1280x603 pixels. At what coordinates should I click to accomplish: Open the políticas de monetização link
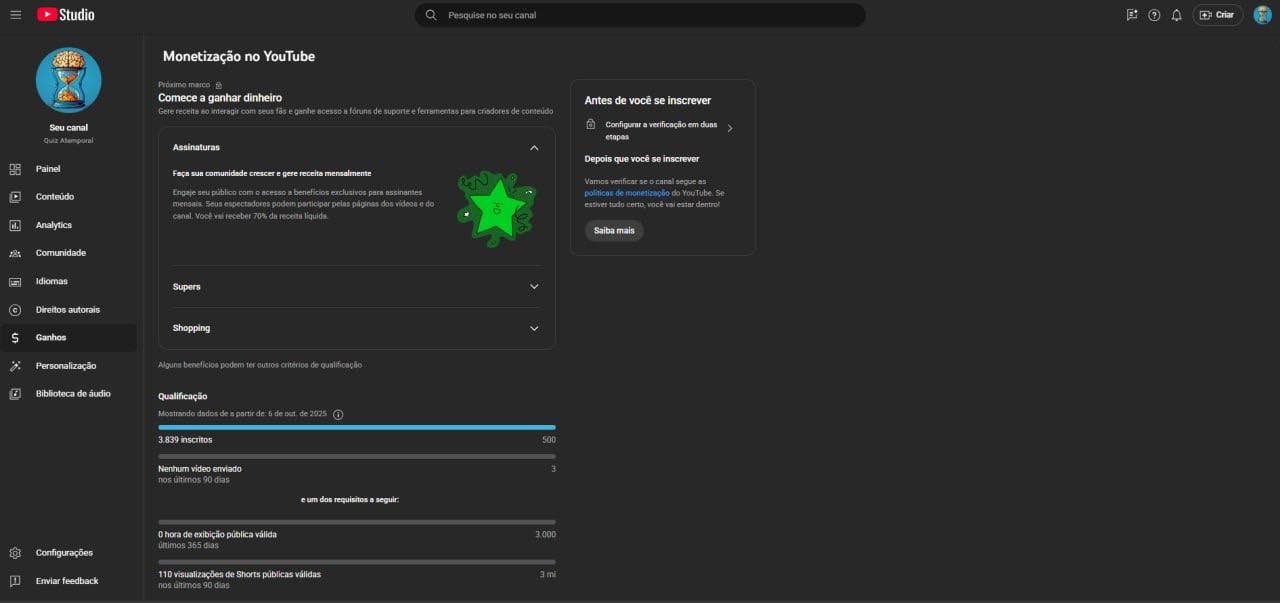(x=627, y=192)
